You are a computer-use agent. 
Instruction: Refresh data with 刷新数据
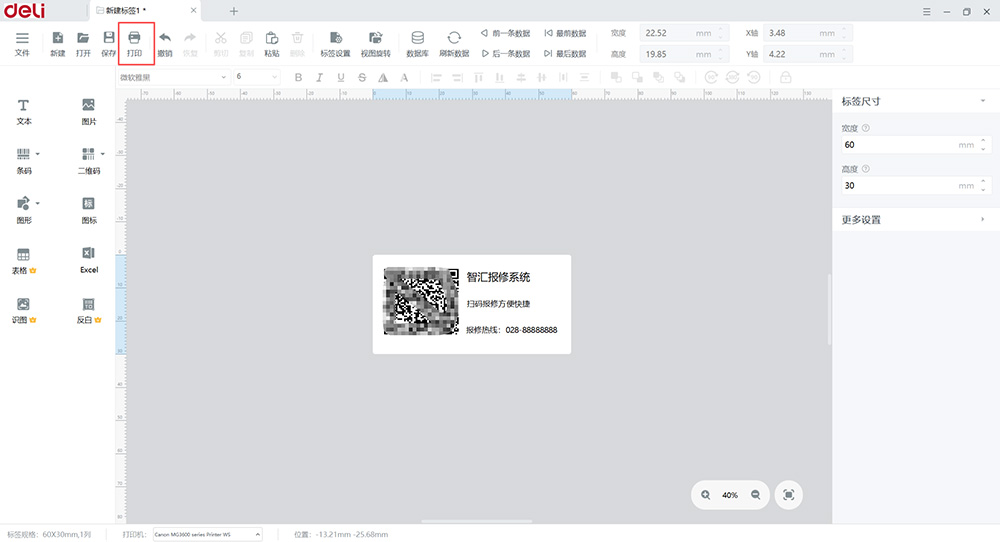[x=454, y=44]
